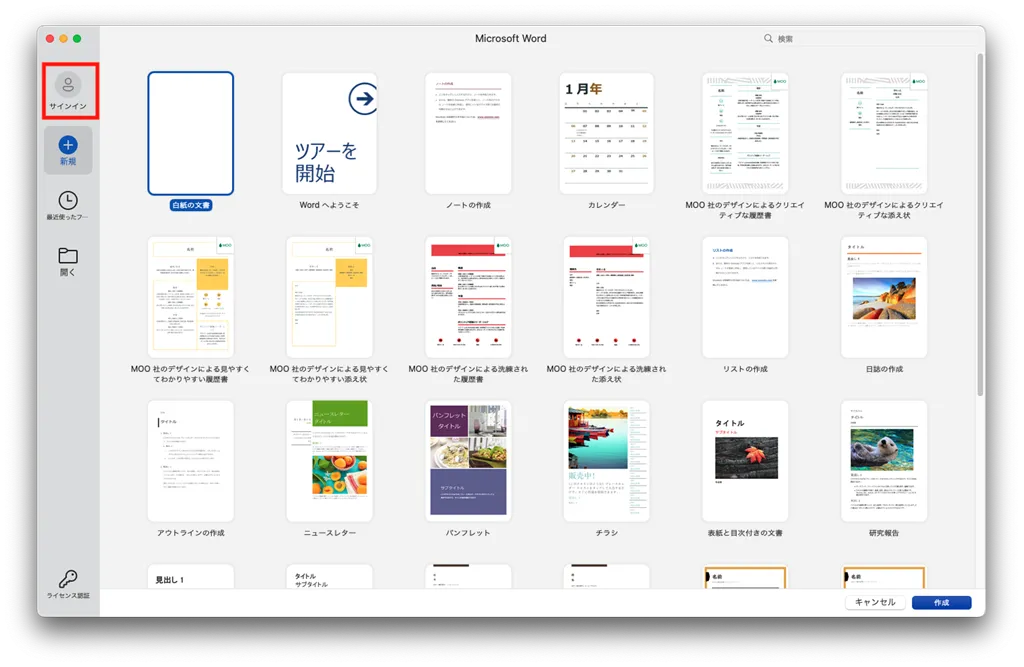
Task: Click the 開く folder icon
Action: [x=68, y=256]
